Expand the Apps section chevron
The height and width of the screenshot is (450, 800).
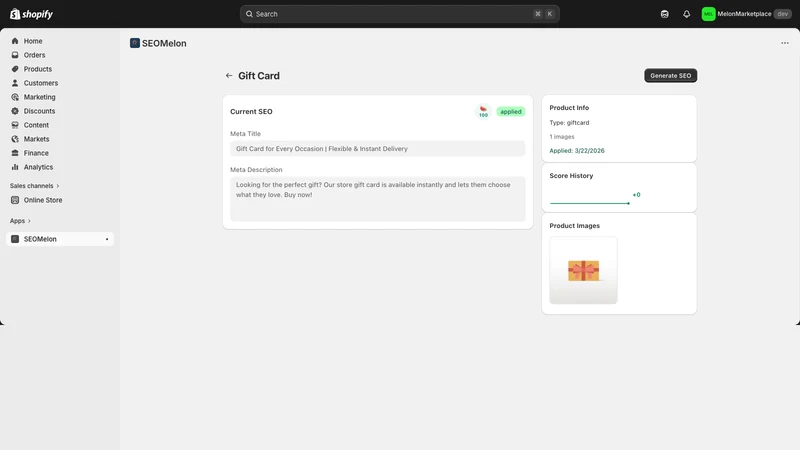pos(29,221)
